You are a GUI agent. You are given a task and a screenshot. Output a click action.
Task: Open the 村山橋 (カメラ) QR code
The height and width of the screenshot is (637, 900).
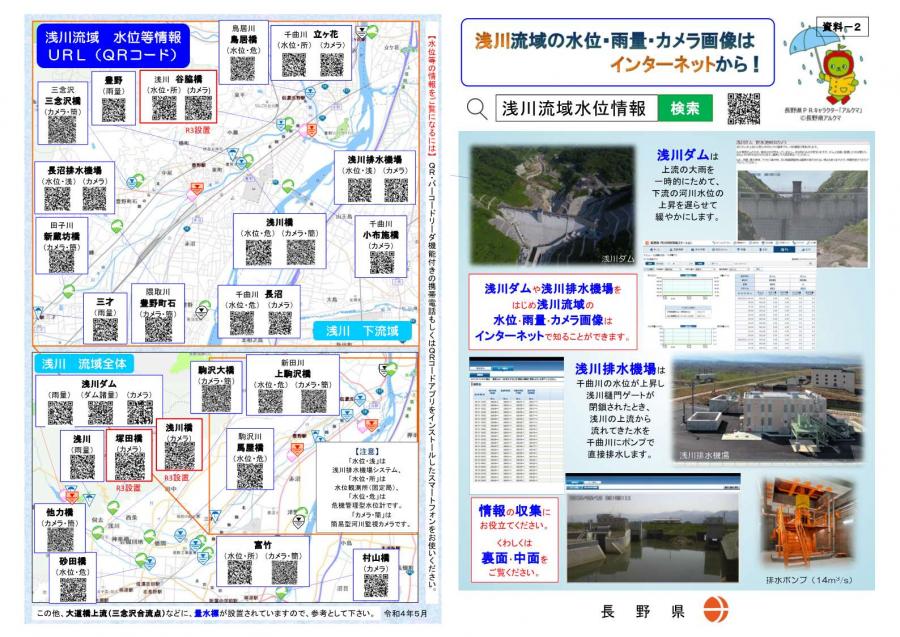376,585
